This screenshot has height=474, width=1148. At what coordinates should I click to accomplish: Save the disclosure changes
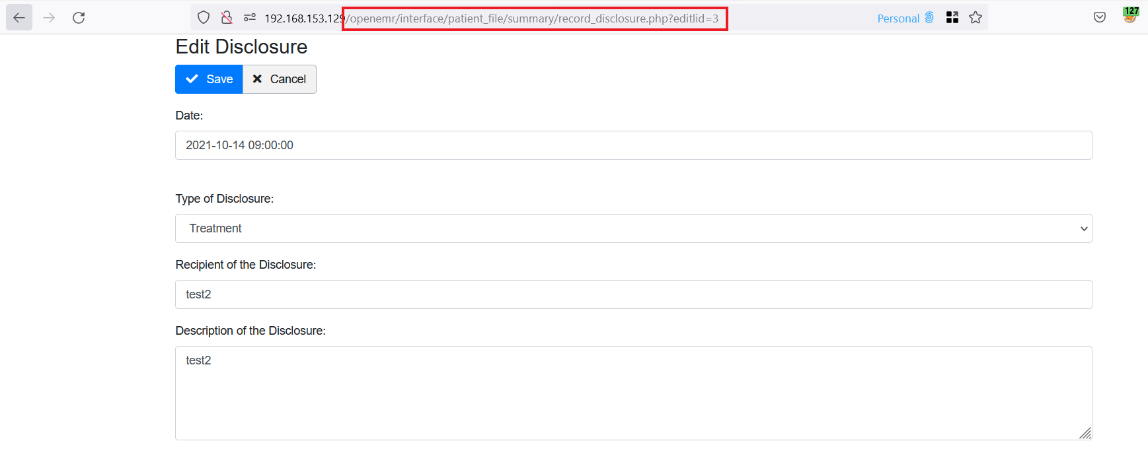pos(209,79)
